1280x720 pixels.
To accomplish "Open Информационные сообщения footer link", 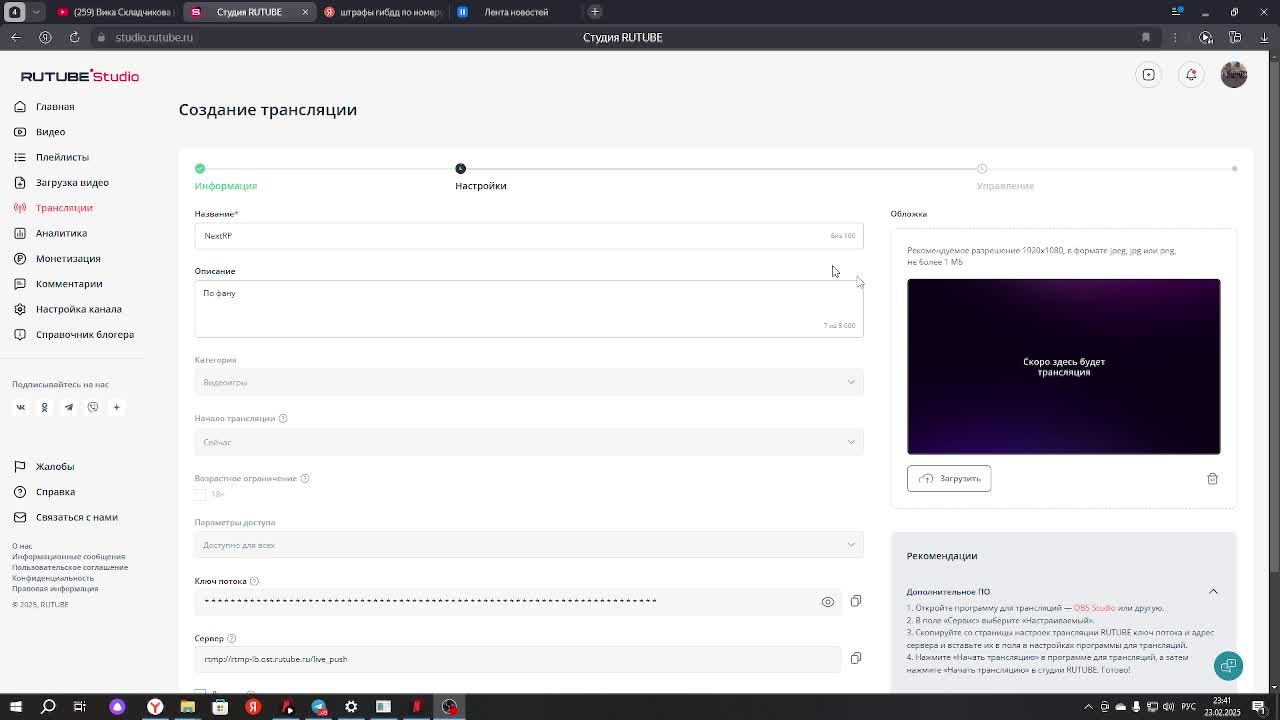I will coord(69,557).
